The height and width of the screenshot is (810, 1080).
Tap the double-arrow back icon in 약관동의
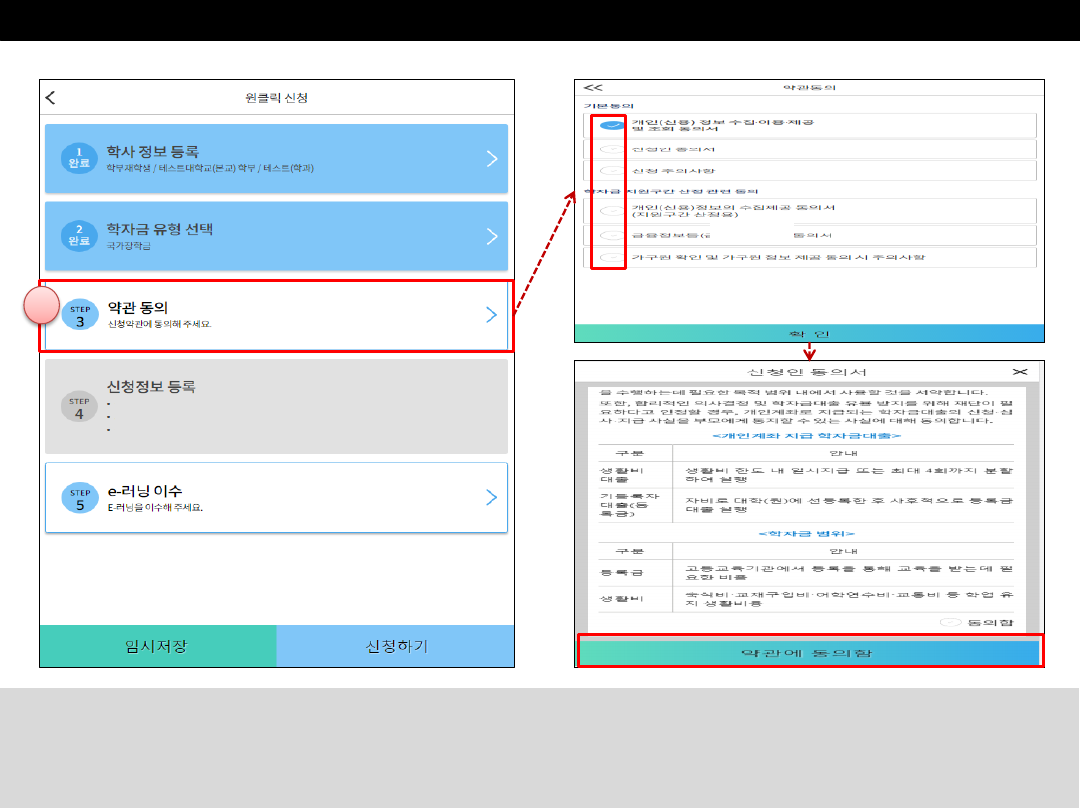pyautogui.click(x=593, y=89)
